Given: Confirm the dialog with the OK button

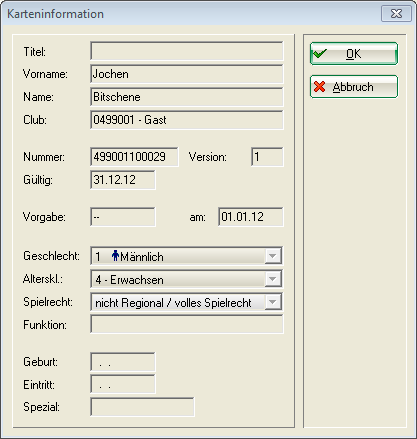Looking at the screenshot, I should point(354,53).
